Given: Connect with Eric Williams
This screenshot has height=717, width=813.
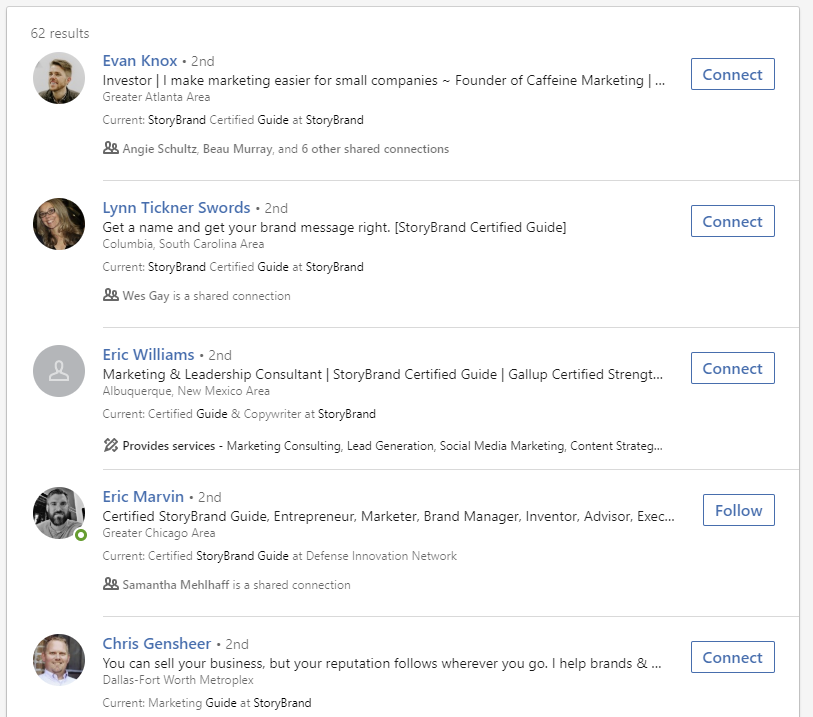Looking at the screenshot, I should coord(733,368).
